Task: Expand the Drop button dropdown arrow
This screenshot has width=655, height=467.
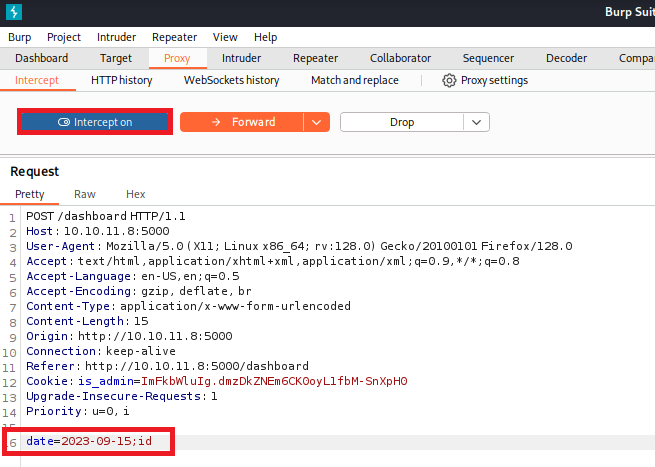Action: 476,122
